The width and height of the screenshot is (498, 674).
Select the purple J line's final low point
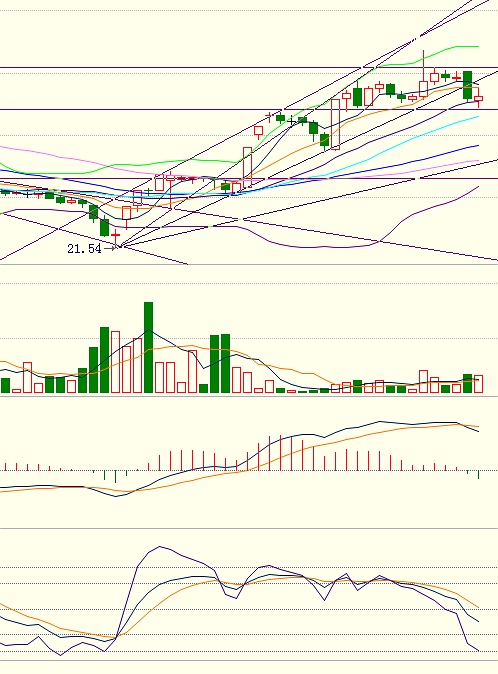pyautogui.click(x=479, y=650)
